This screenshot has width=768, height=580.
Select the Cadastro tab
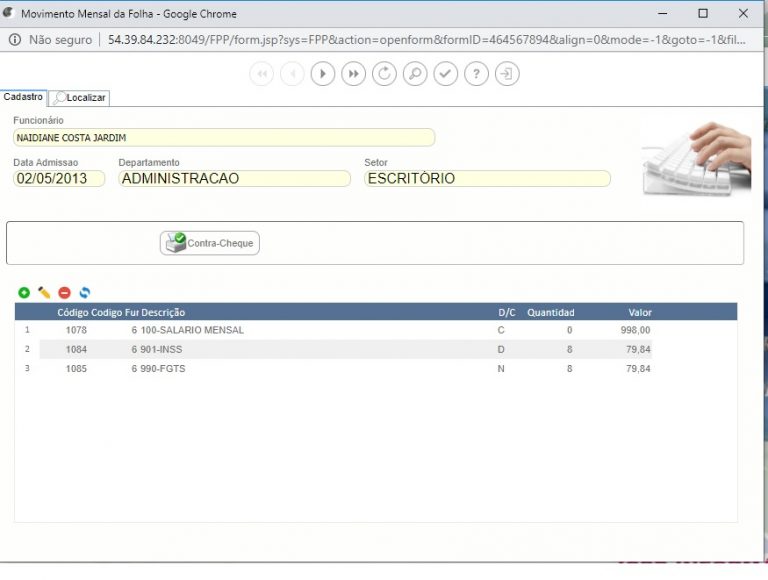tap(23, 97)
